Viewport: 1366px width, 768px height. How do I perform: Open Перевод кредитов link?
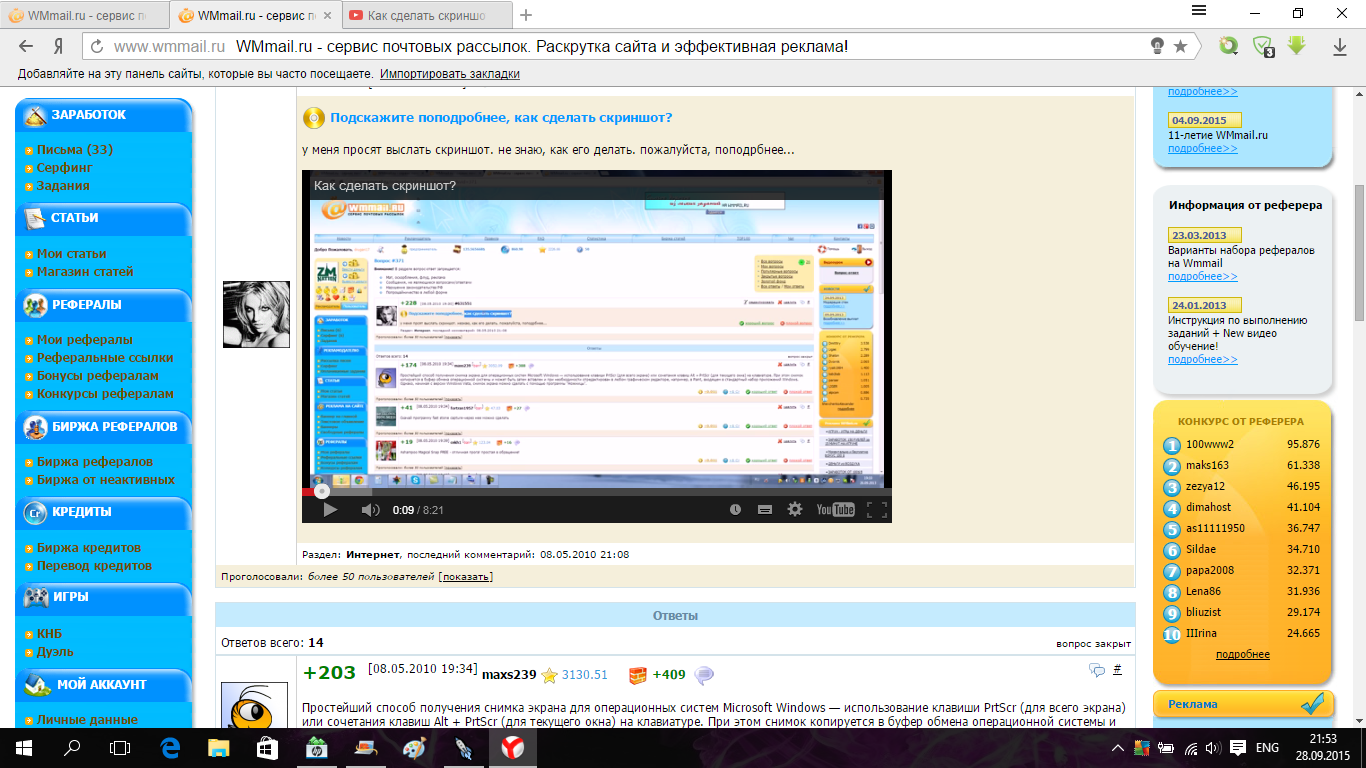coord(94,566)
